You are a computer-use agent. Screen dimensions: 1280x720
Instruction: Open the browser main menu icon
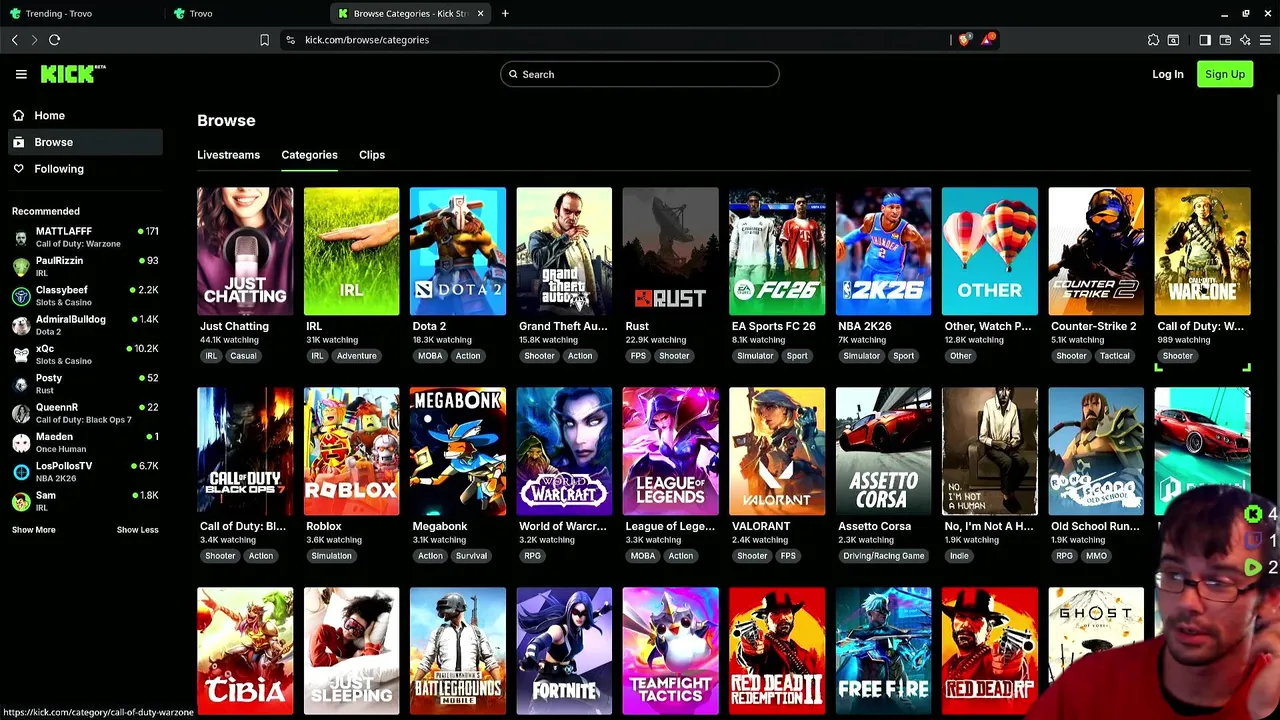1265,40
